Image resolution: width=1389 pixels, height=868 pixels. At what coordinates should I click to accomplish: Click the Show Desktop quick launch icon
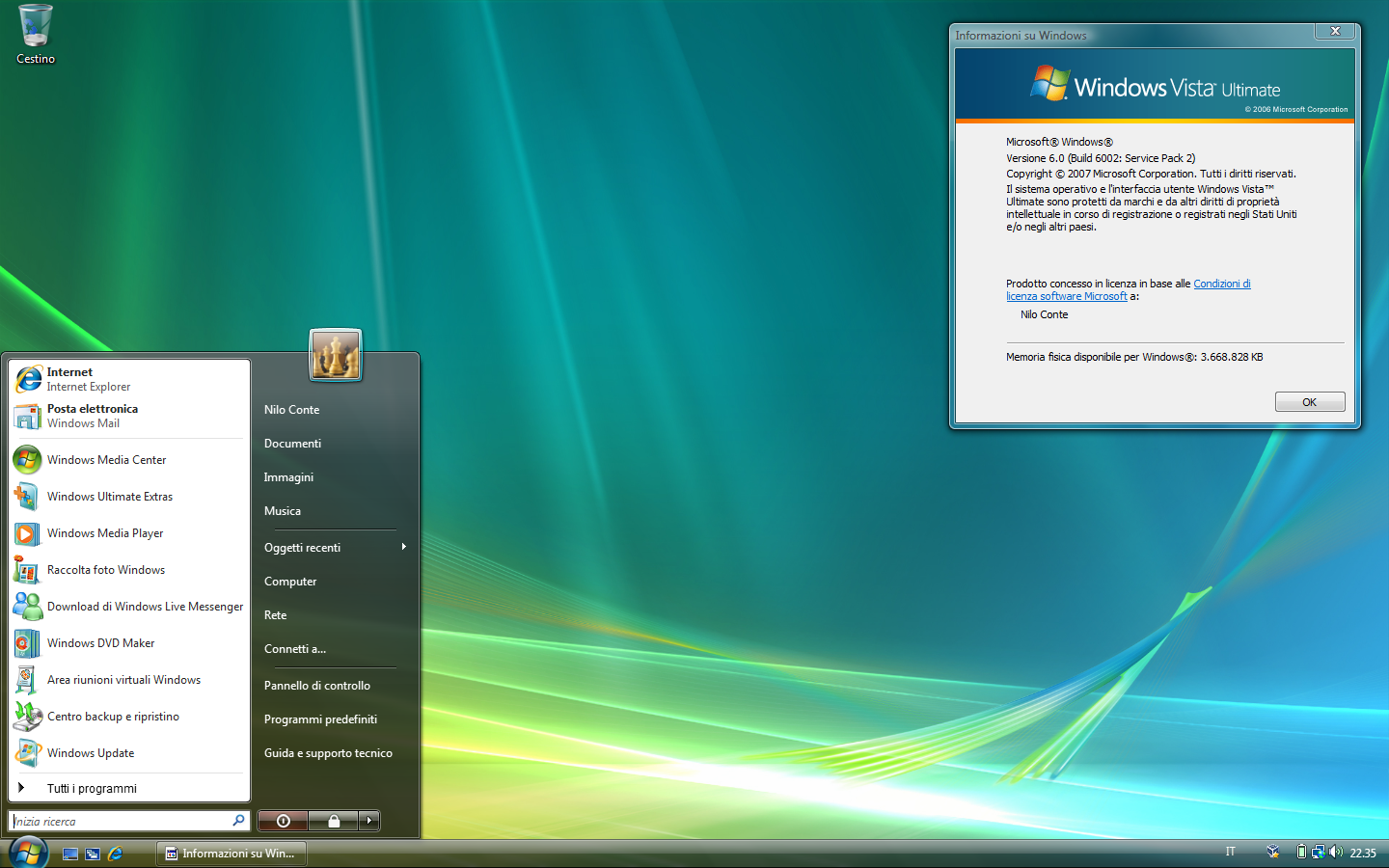[x=70, y=854]
